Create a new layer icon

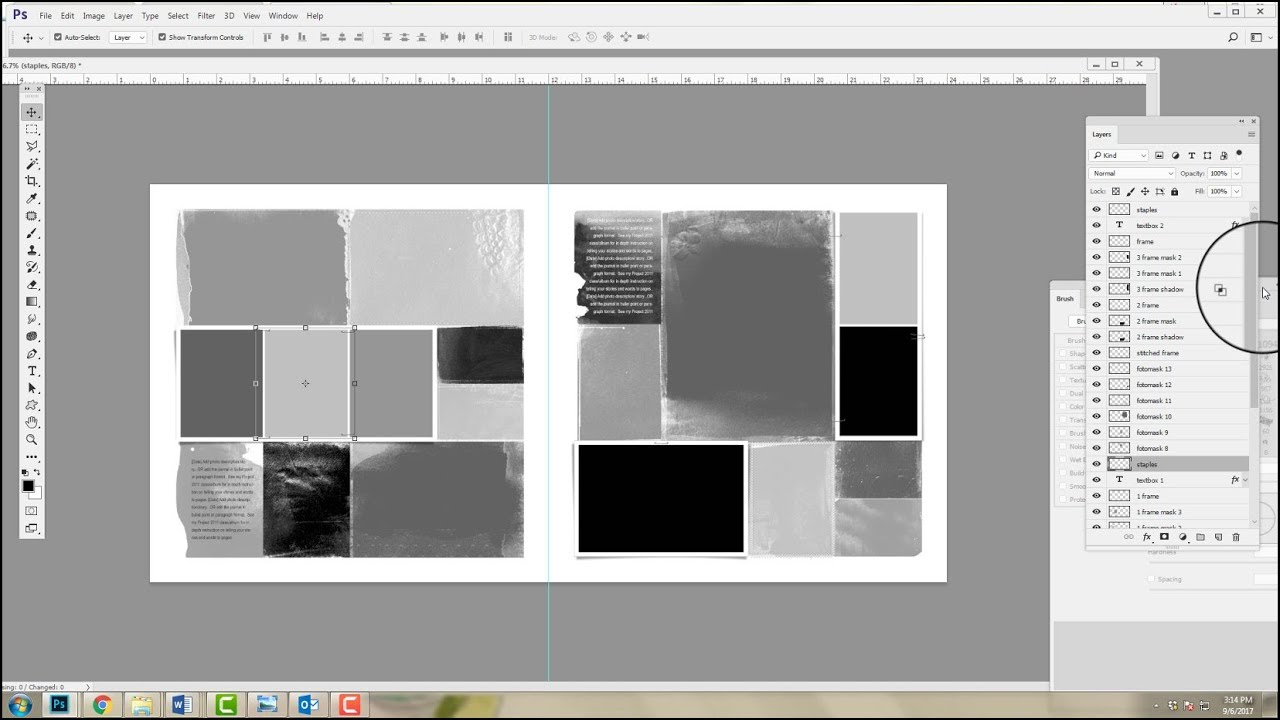(1218, 537)
